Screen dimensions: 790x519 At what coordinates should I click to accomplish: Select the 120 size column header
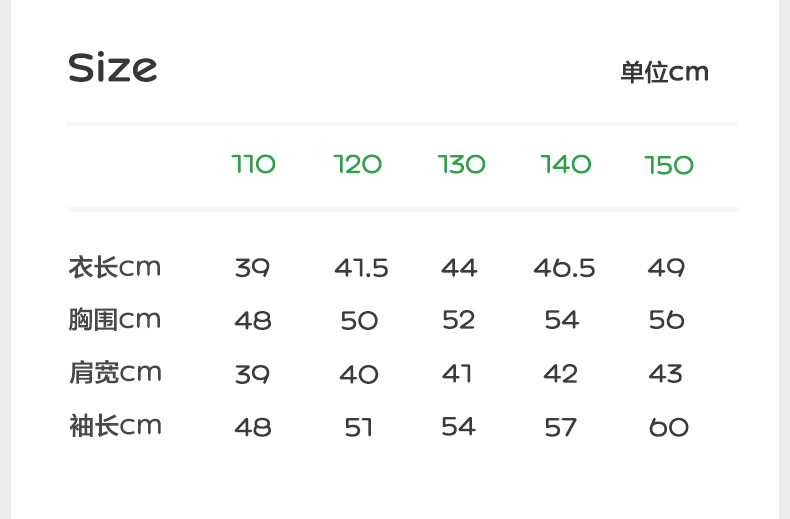(x=358, y=164)
